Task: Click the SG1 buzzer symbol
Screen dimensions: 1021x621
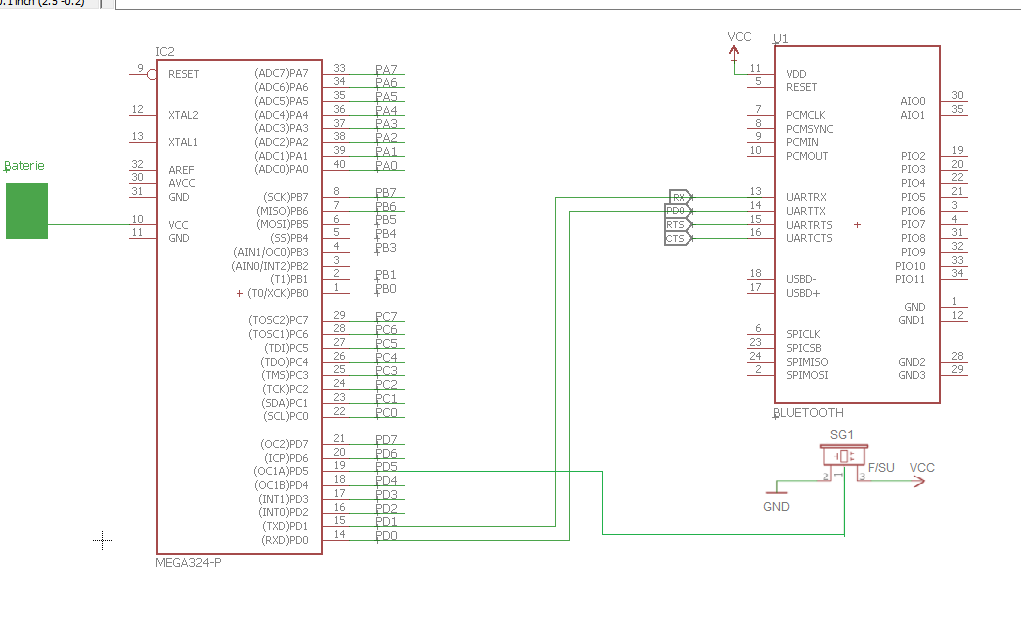Action: 843,456
